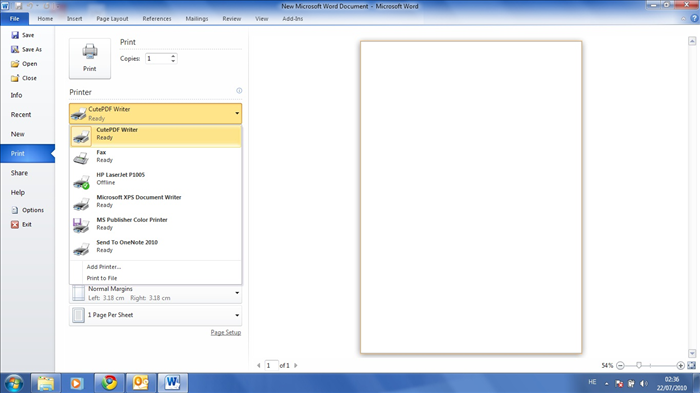The width and height of the screenshot is (700, 393).
Task: Open the Mailings ribbon tab
Action: (x=197, y=19)
